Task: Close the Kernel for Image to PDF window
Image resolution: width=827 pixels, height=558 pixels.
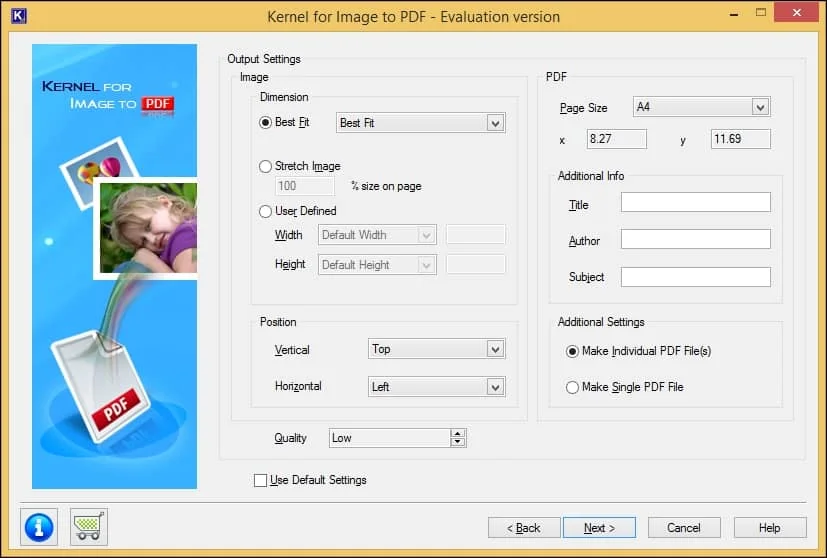Action: click(x=796, y=12)
